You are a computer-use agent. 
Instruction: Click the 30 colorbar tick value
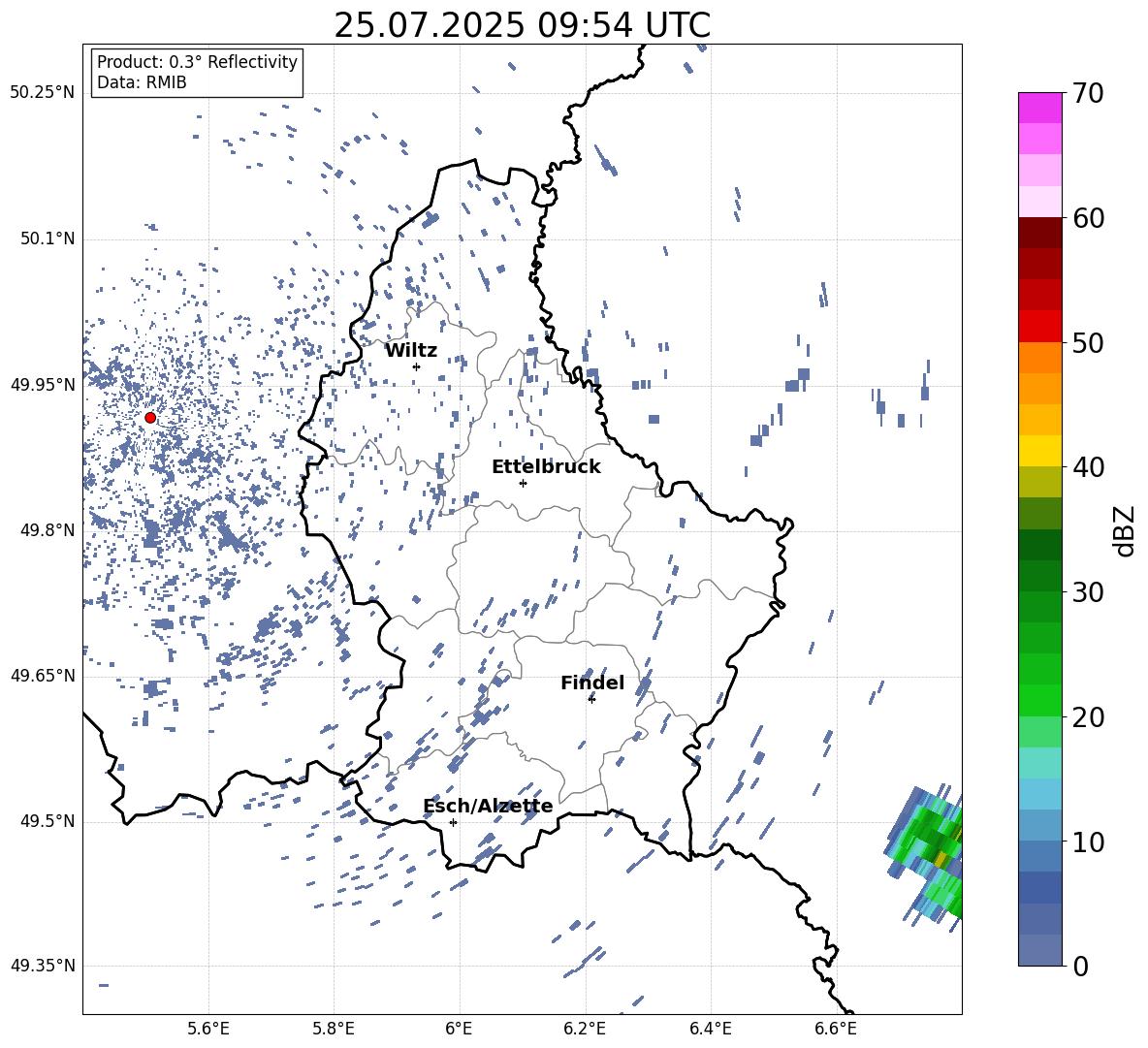[1088, 592]
